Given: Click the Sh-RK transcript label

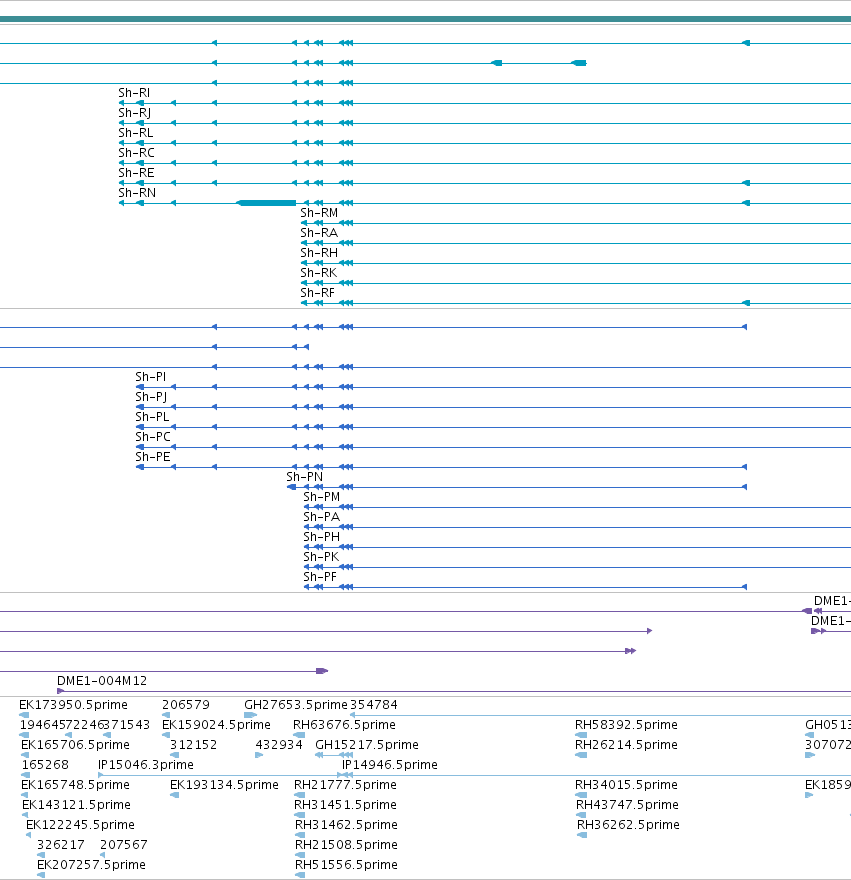Looking at the screenshot, I should point(318,273).
